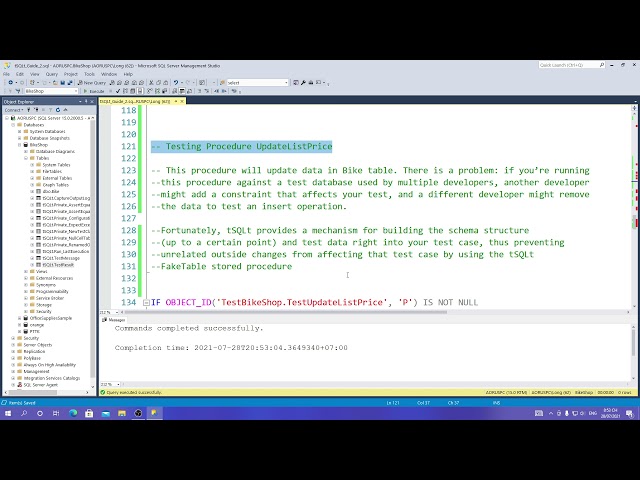This screenshot has width=640, height=480.
Task: Run the script with Execute
Action: click(94, 91)
